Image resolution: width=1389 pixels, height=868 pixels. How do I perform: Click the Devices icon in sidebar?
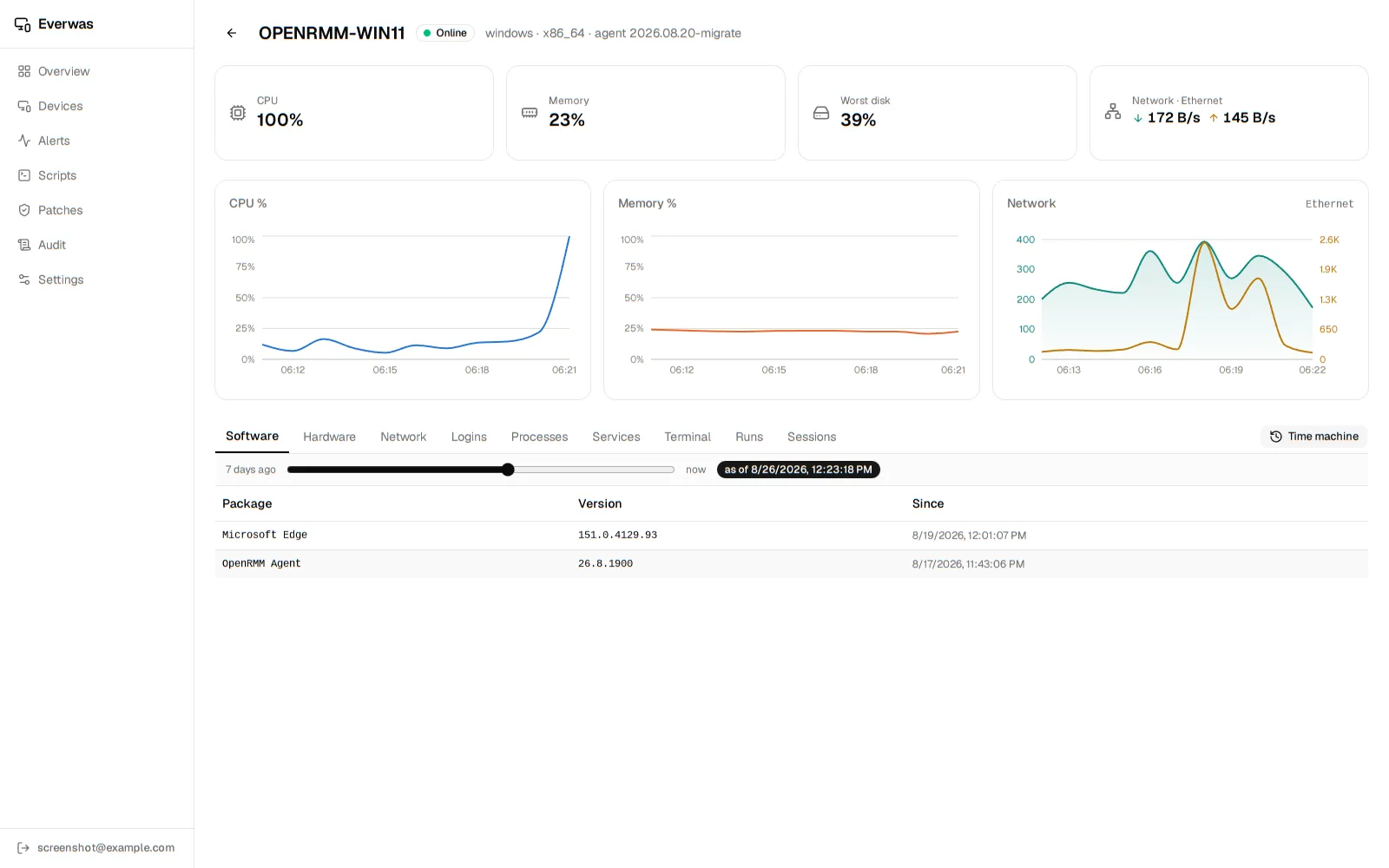pyautogui.click(x=24, y=106)
